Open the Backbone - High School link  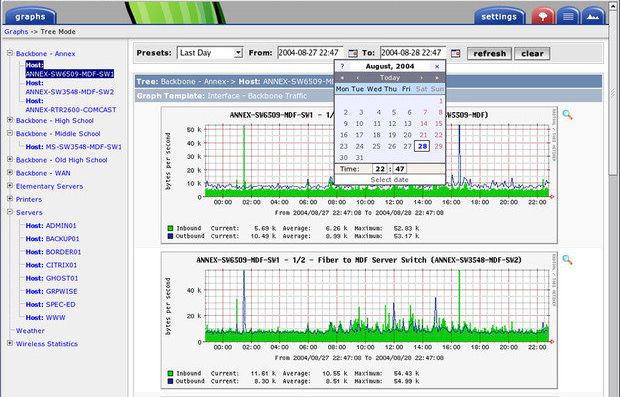pyautogui.click(x=55, y=120)
